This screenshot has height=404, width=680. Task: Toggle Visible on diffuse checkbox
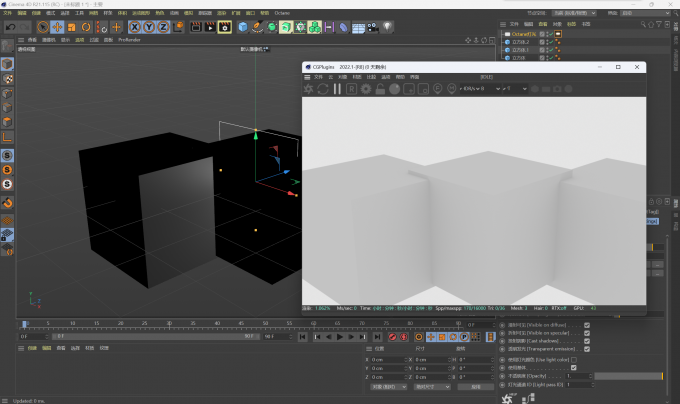pos(587,325)
